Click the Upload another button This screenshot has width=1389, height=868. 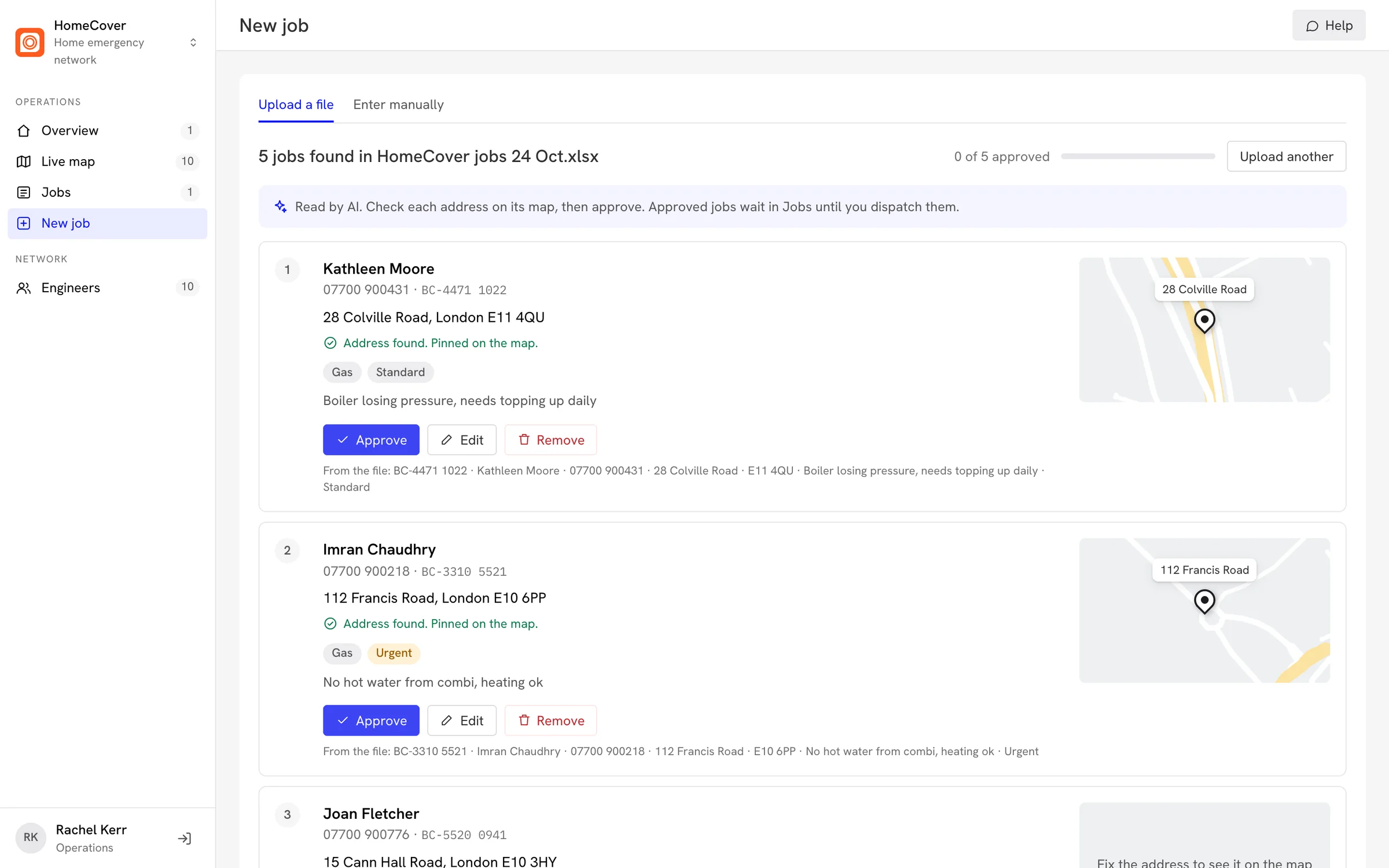[1286, 156]
